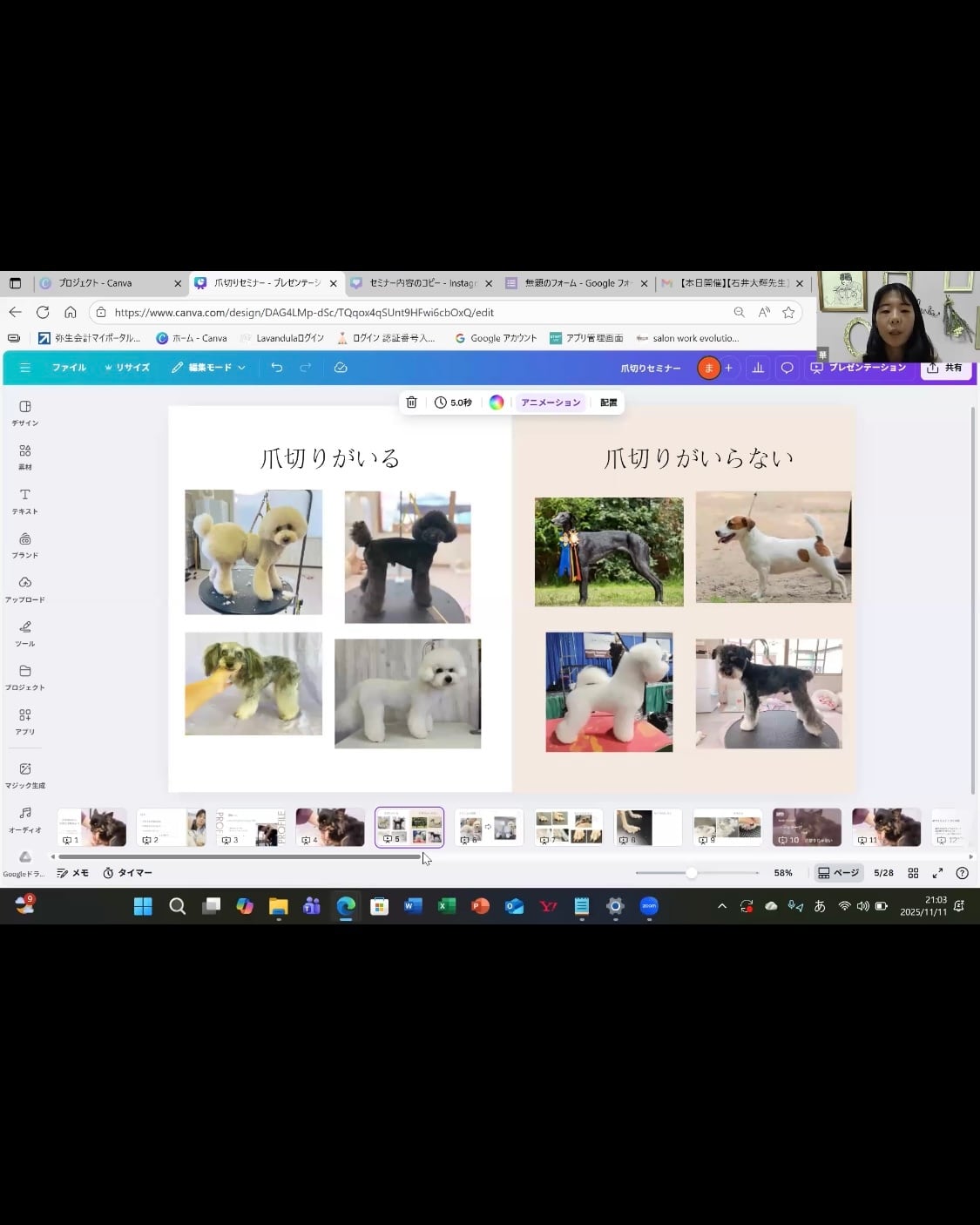Screen dimensions: 980x1225
Task: Open the 編集モード editing mode dropdown
Action: 208,368
